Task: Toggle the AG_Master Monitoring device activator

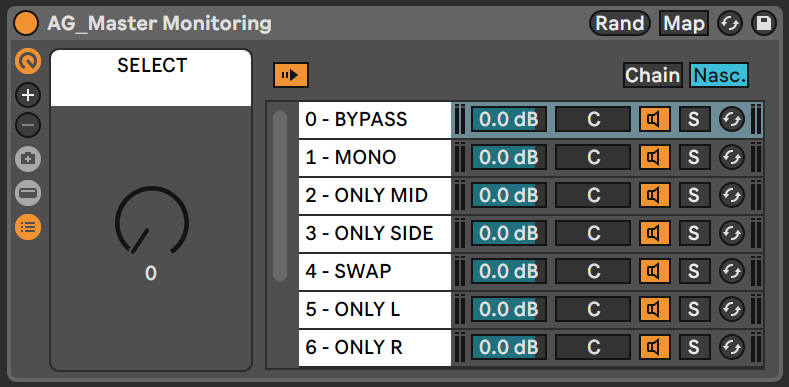Action: [x=26, y=23]
